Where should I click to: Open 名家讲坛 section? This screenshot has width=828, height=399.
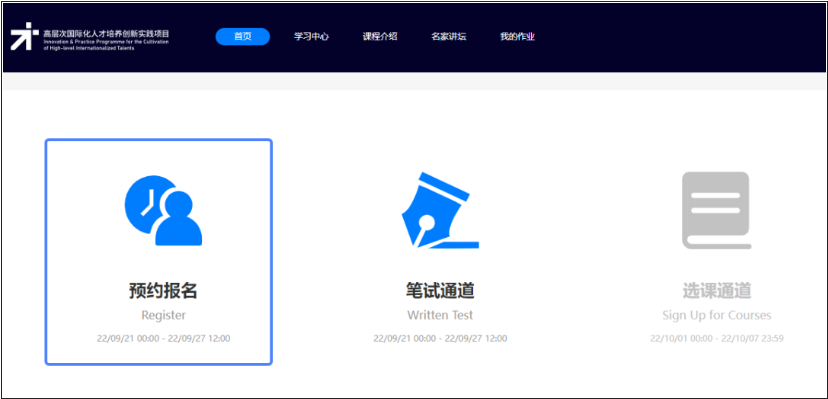point(448,37)
